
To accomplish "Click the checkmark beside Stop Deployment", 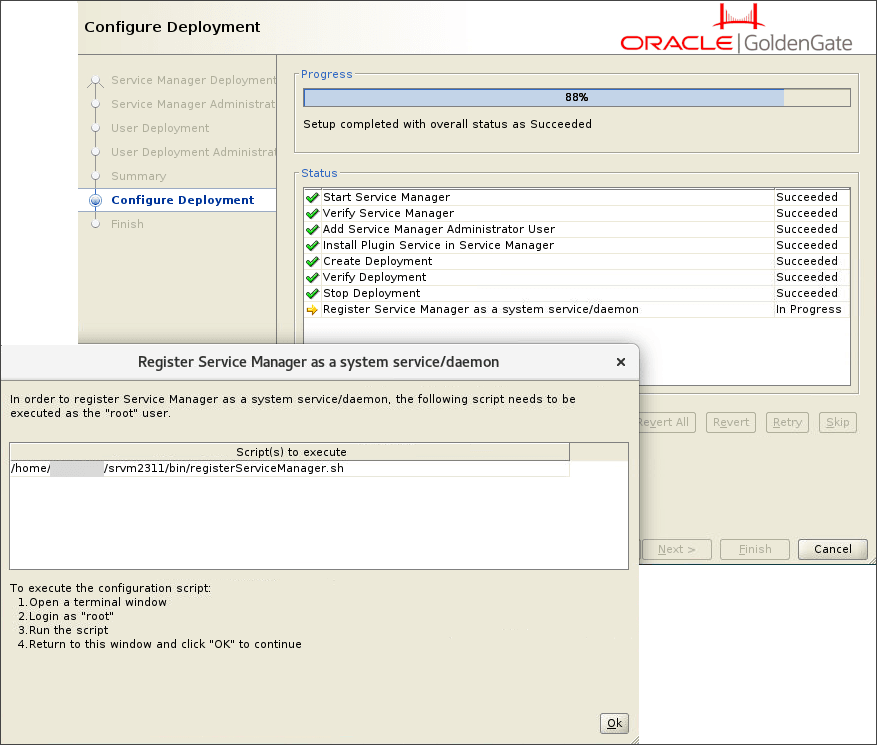I will click(x=313, y=293).
